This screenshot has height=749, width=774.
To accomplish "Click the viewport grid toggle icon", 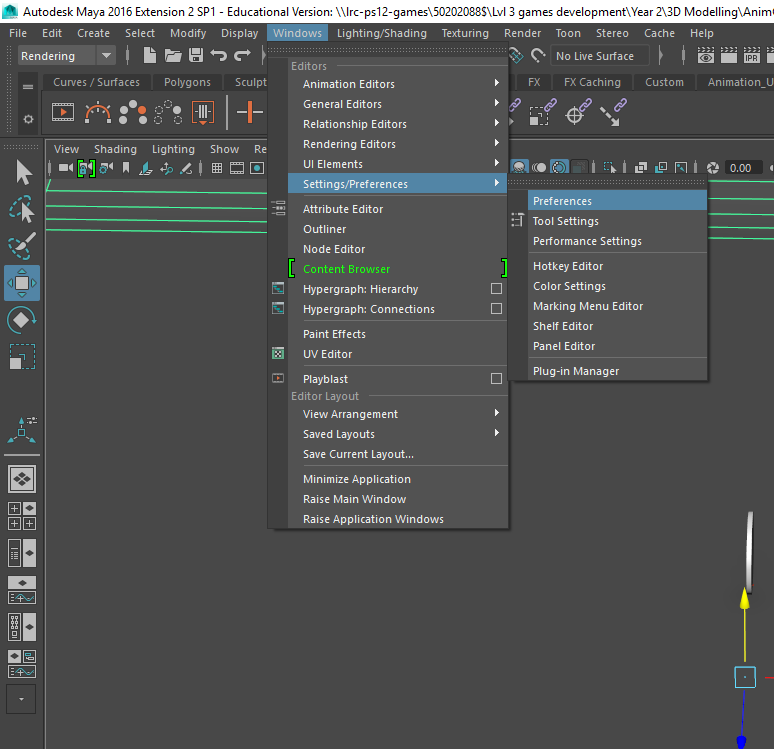I will point(217,168).
